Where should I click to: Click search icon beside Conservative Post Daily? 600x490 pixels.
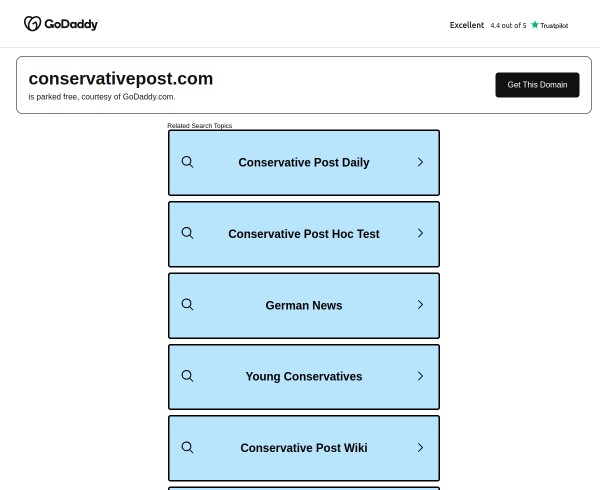click(x=187, y=162)
